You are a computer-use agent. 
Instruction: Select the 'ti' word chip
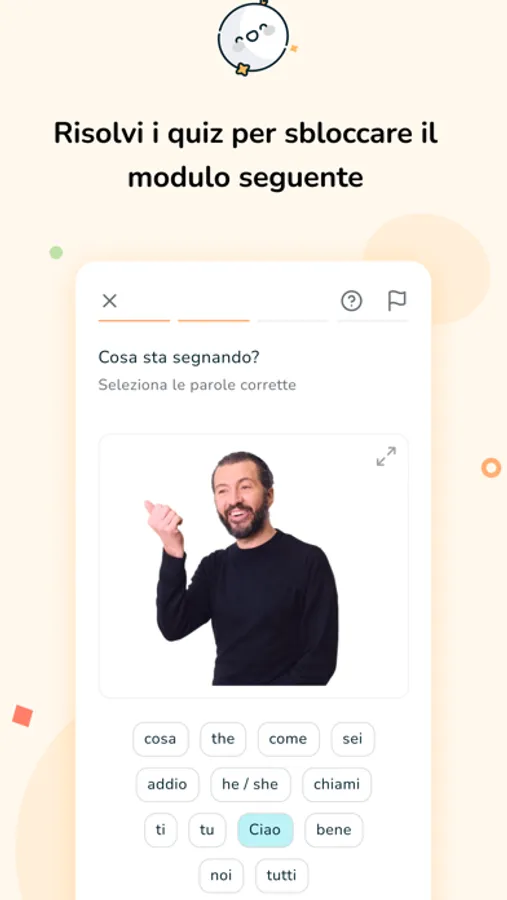[161, 829]
